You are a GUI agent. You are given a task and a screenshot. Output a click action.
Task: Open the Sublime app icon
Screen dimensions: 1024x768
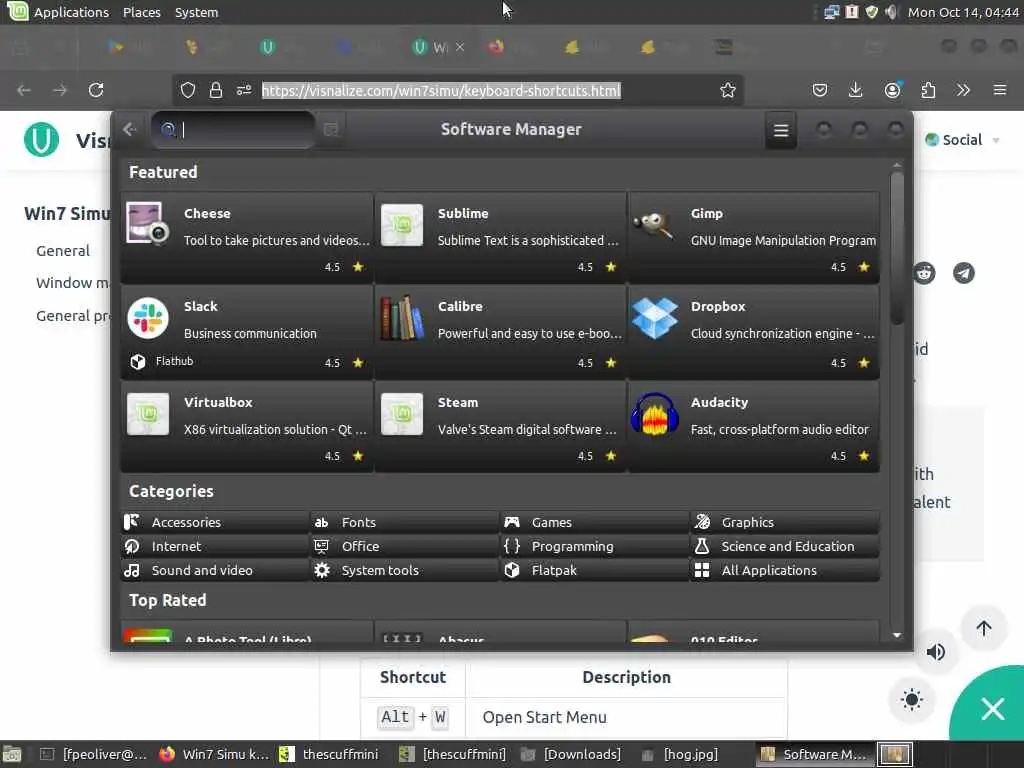click(402, 225)
